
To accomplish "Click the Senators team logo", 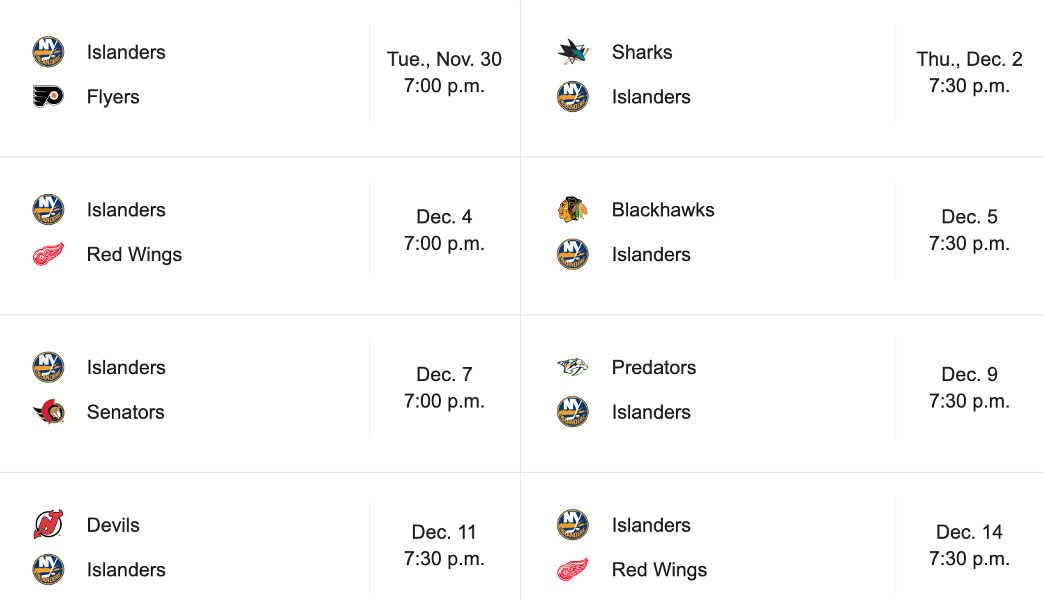I will (48, 412).
